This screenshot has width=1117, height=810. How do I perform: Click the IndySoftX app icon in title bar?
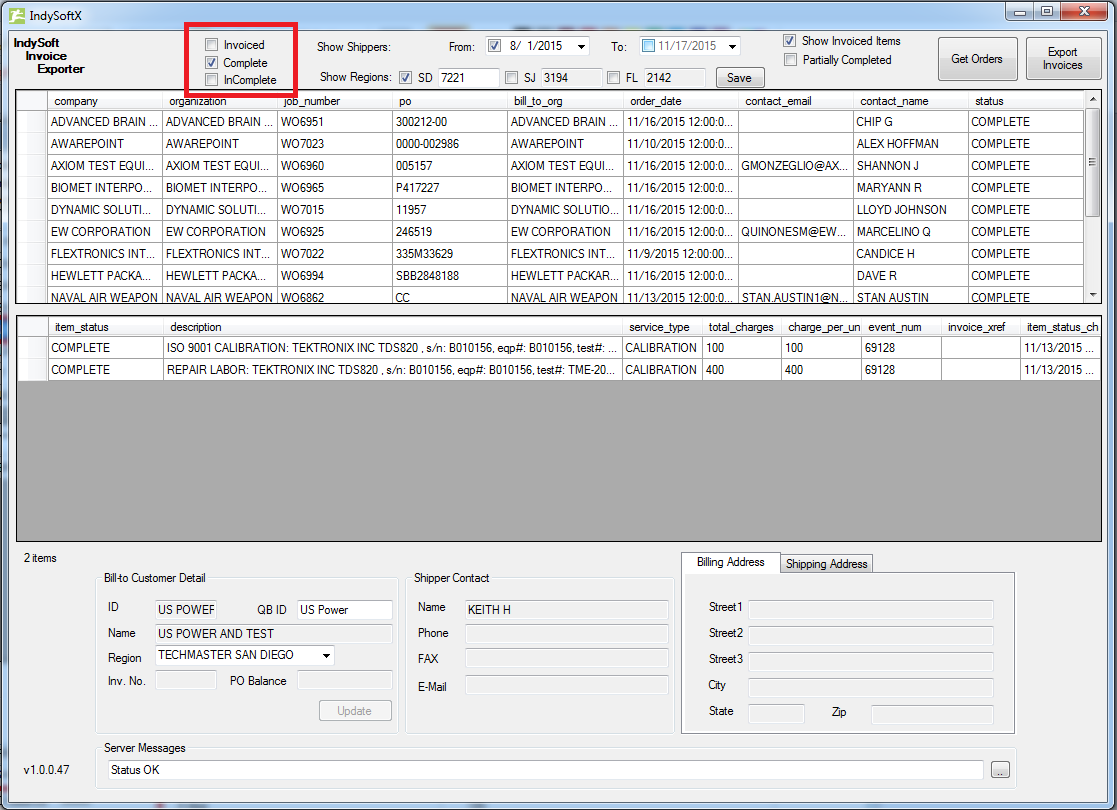[17, 14]
